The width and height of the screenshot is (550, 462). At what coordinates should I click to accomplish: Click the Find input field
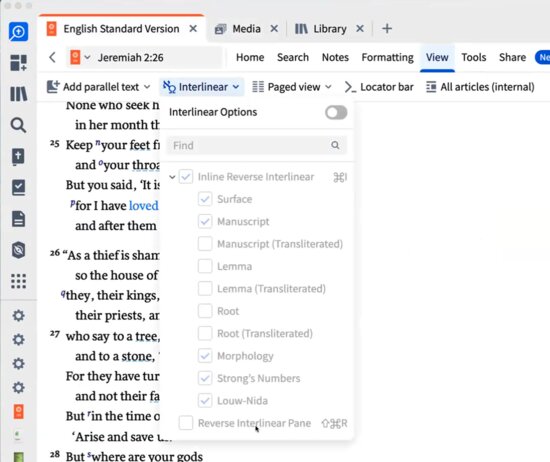pos(256,145)
